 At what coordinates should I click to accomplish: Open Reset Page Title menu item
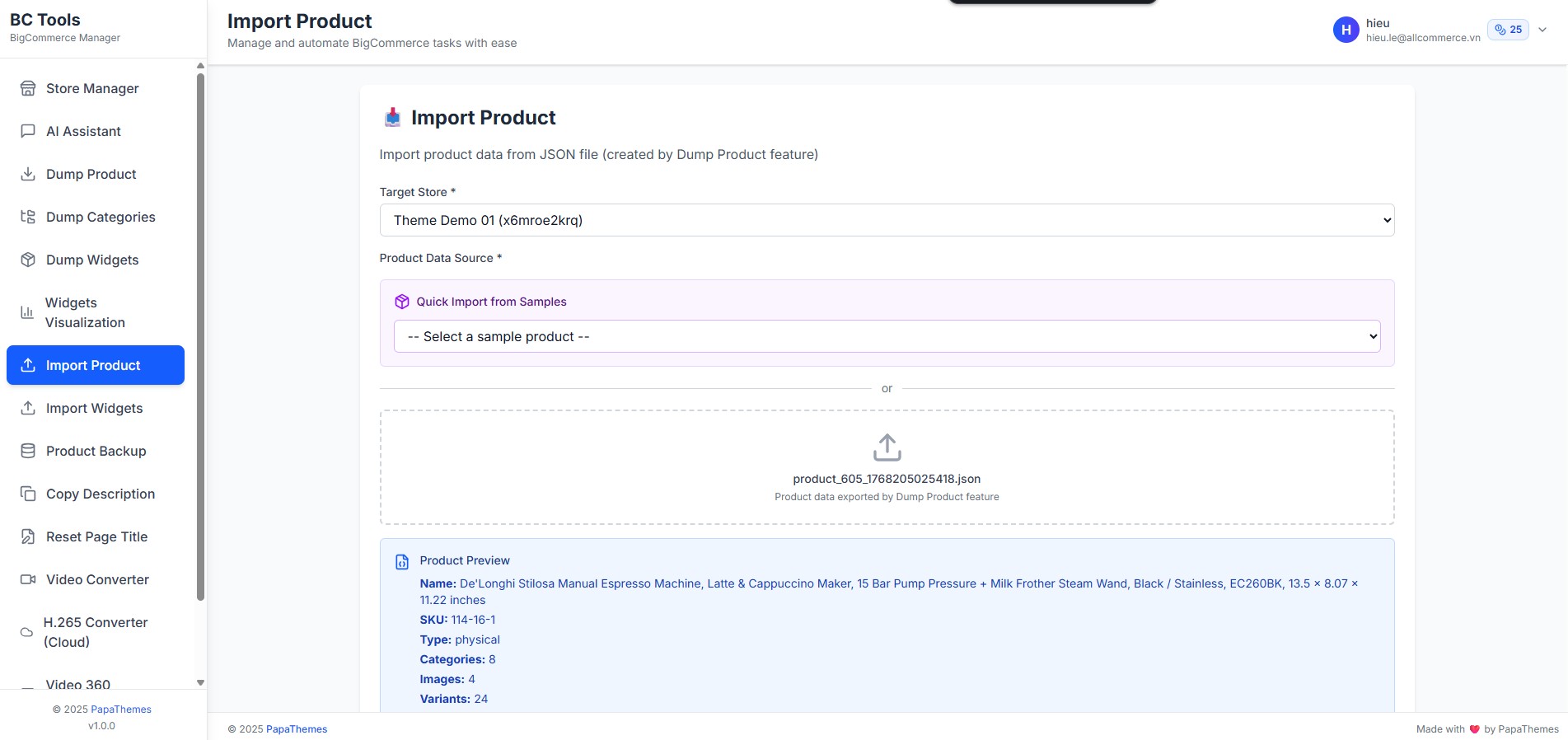(96, 536)
